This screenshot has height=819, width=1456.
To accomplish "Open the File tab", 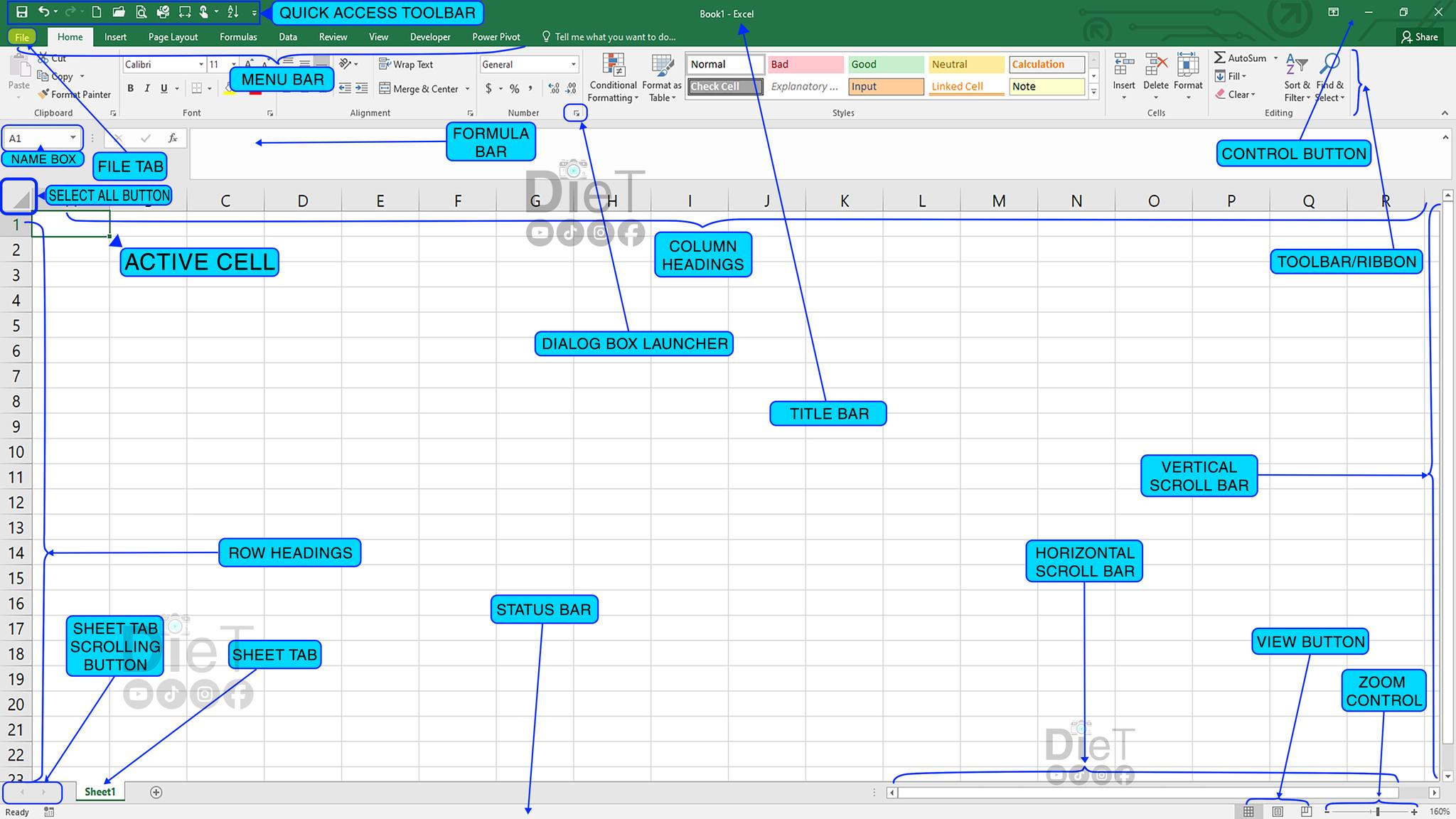I will [22, 37].
